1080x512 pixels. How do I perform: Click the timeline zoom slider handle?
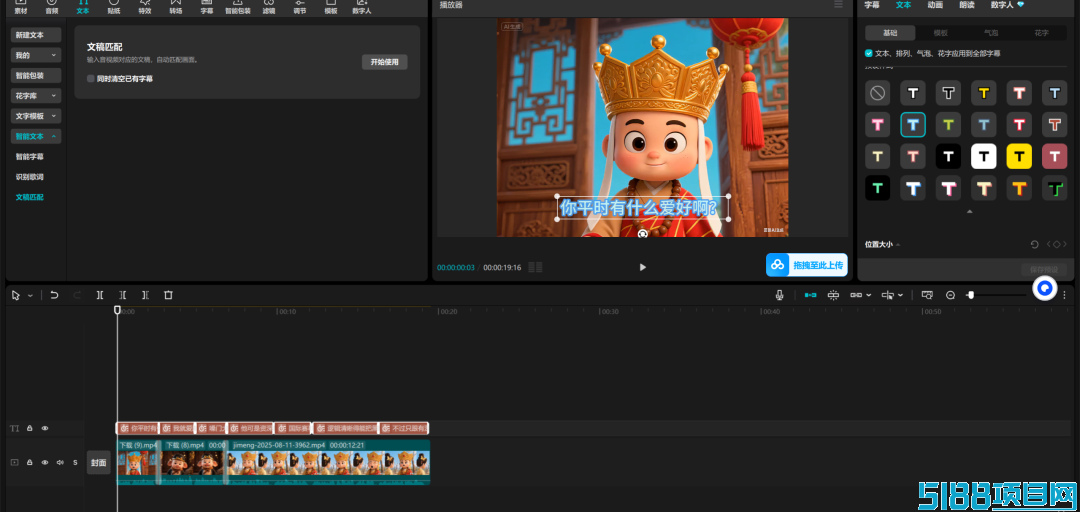tap(970, 295)
